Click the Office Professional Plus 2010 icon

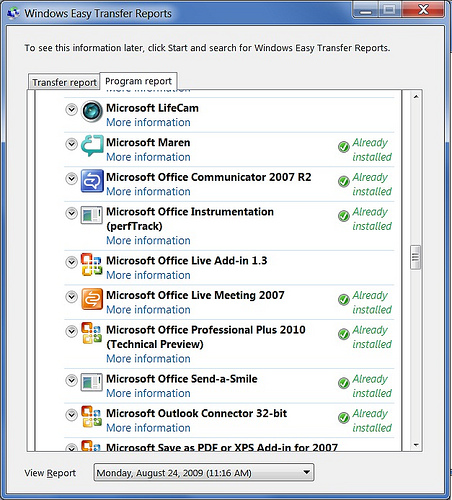92,333
